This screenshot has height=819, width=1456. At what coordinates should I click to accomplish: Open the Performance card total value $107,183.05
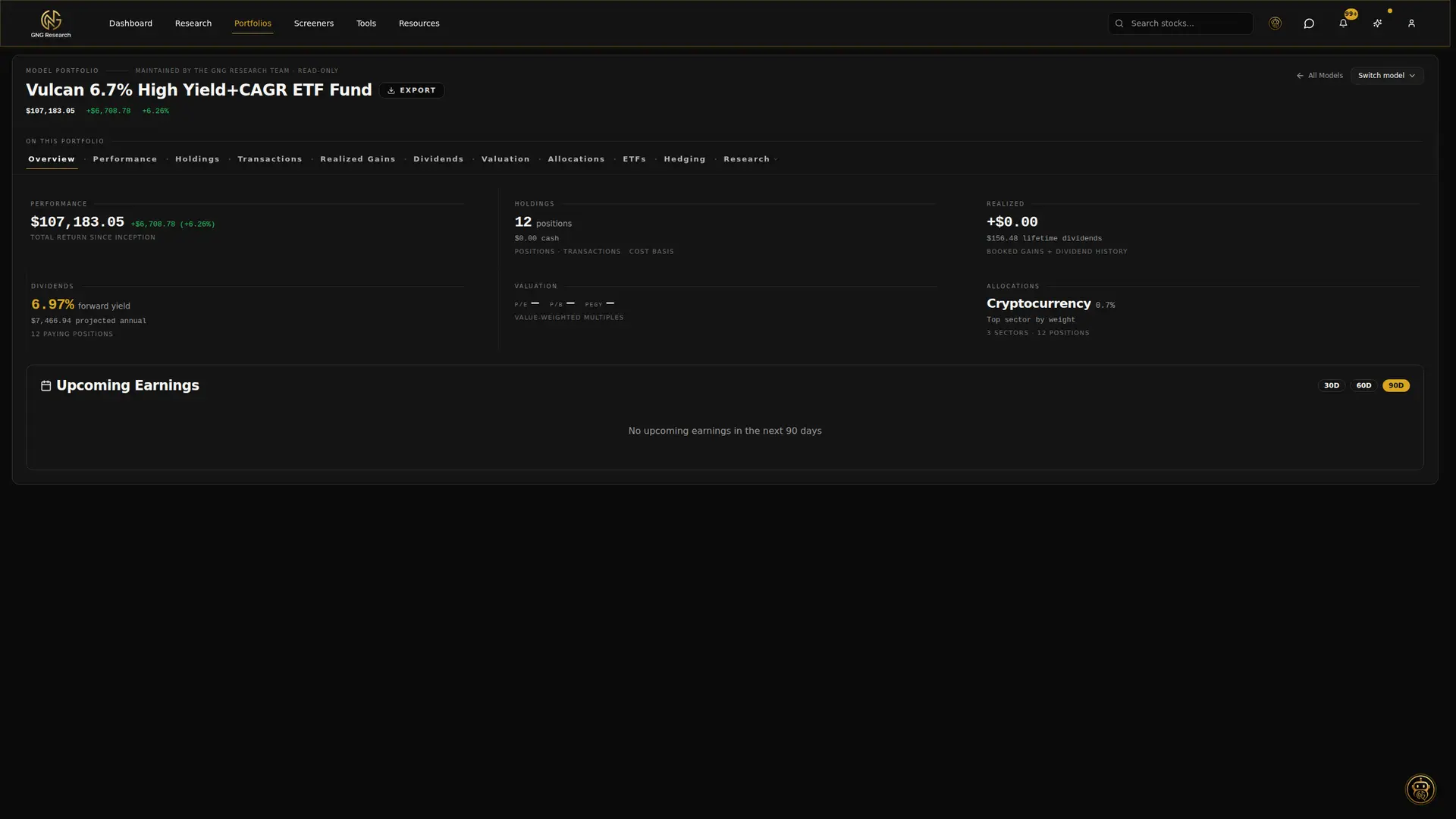(x=77, y=222)
